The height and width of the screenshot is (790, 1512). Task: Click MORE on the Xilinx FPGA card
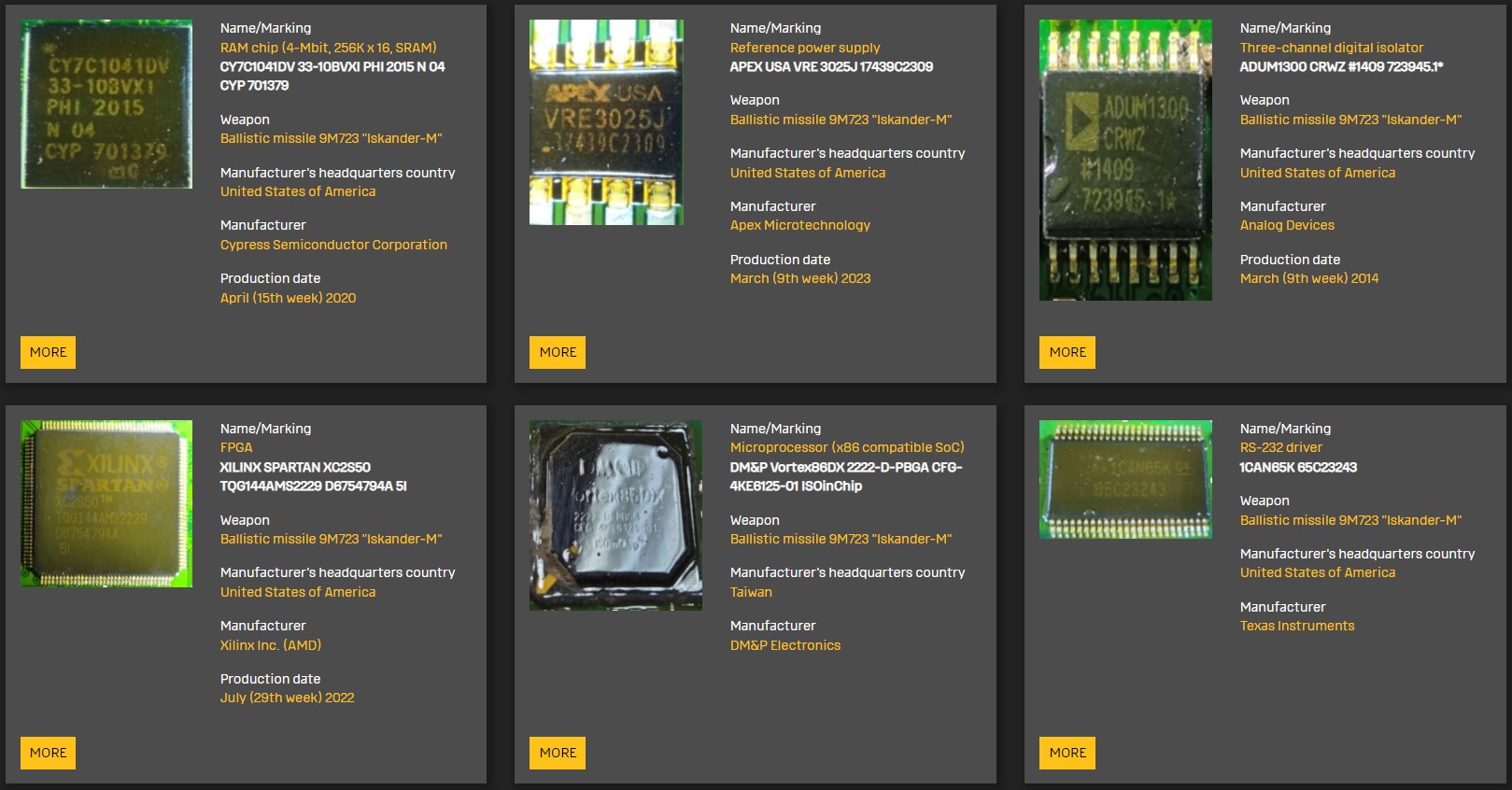click(48, 753)
